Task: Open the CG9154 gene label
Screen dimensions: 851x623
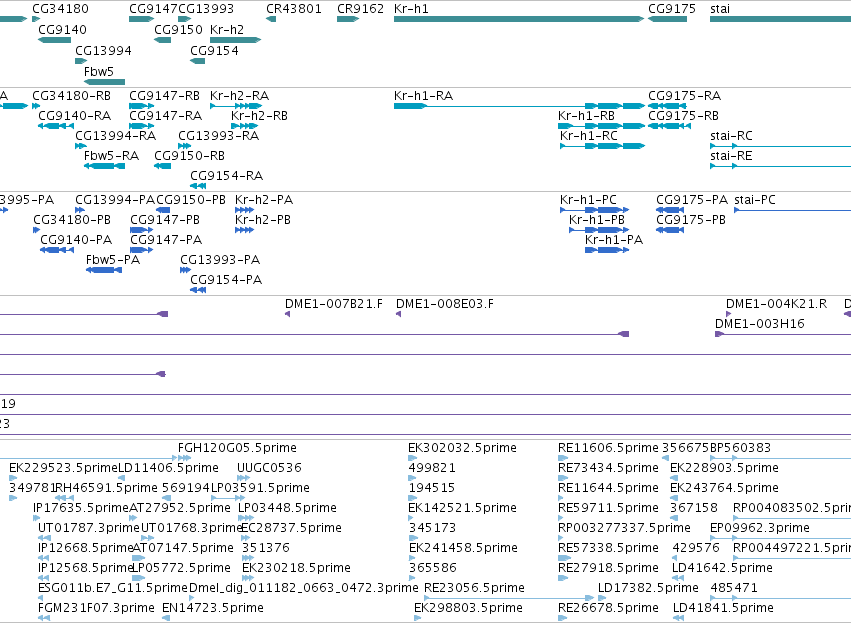Action: (x=214, y=50)
